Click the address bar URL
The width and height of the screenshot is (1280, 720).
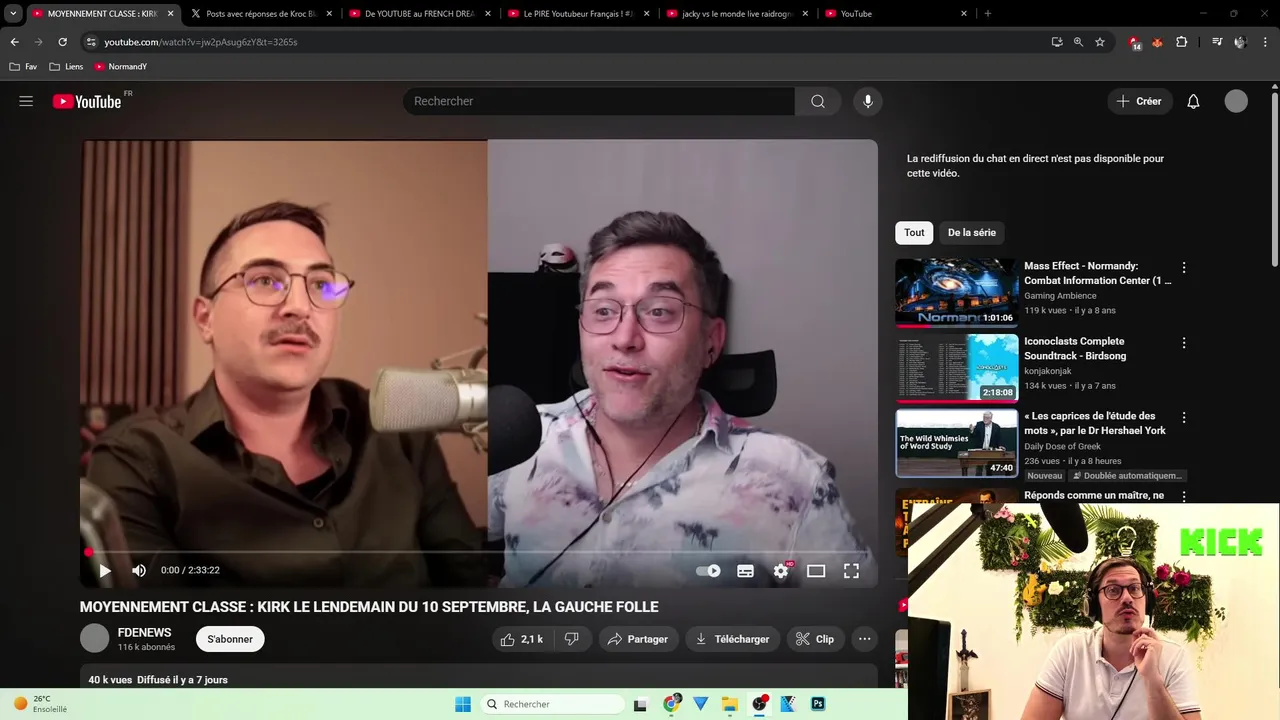pyautogui.click(x=201, y=42)
